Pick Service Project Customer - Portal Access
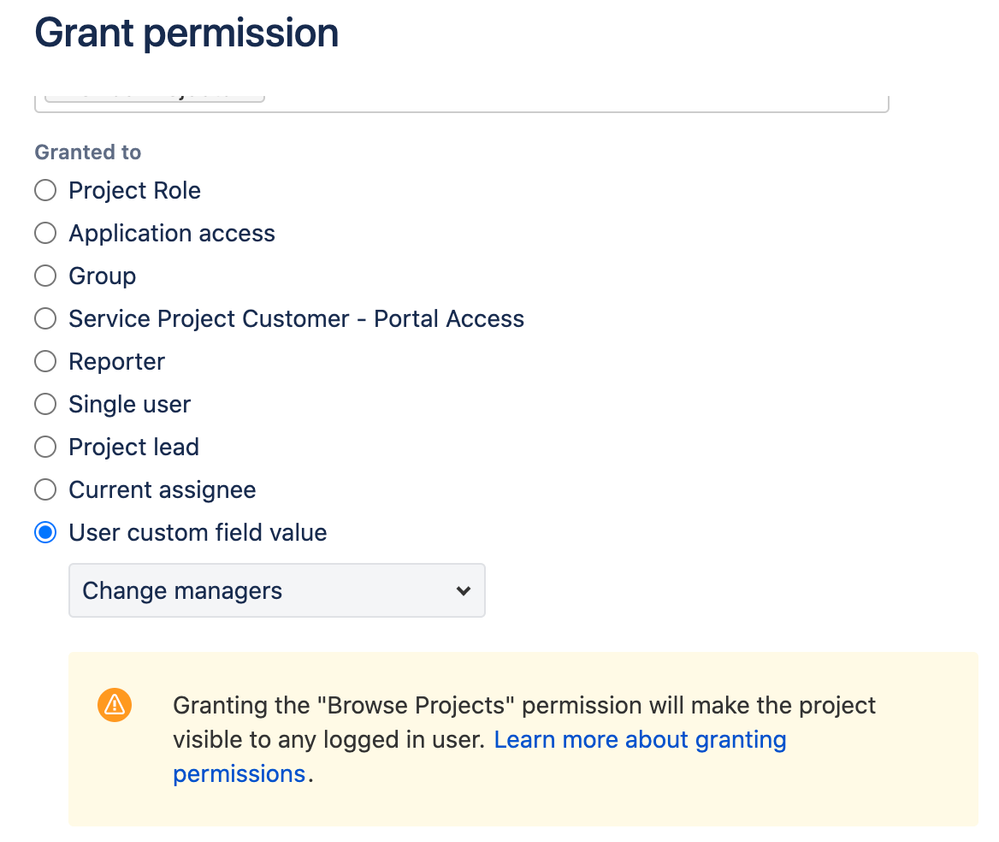The height and width of the screenshot is (842, 999). (x=45, y=318)
